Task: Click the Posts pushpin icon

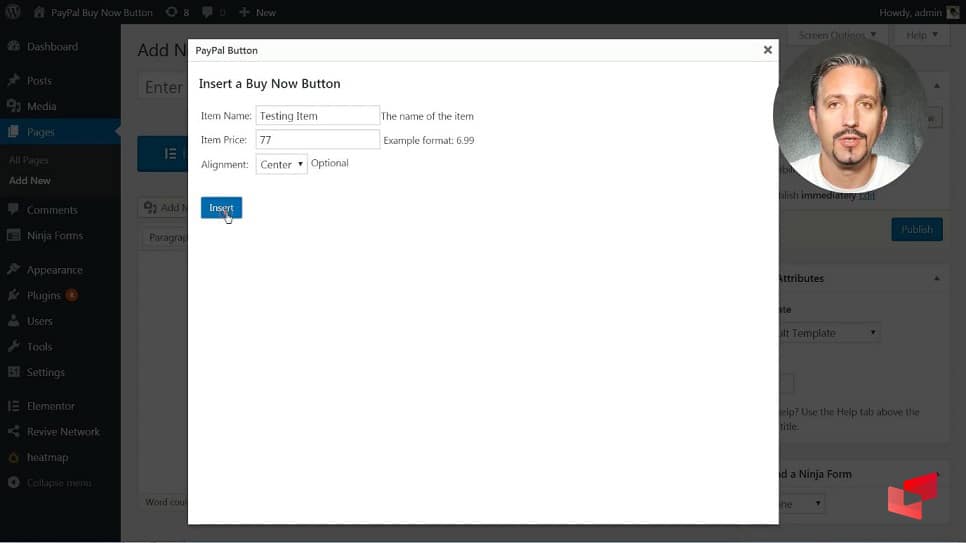Action: pyautogui.click(x=14, y=81)
